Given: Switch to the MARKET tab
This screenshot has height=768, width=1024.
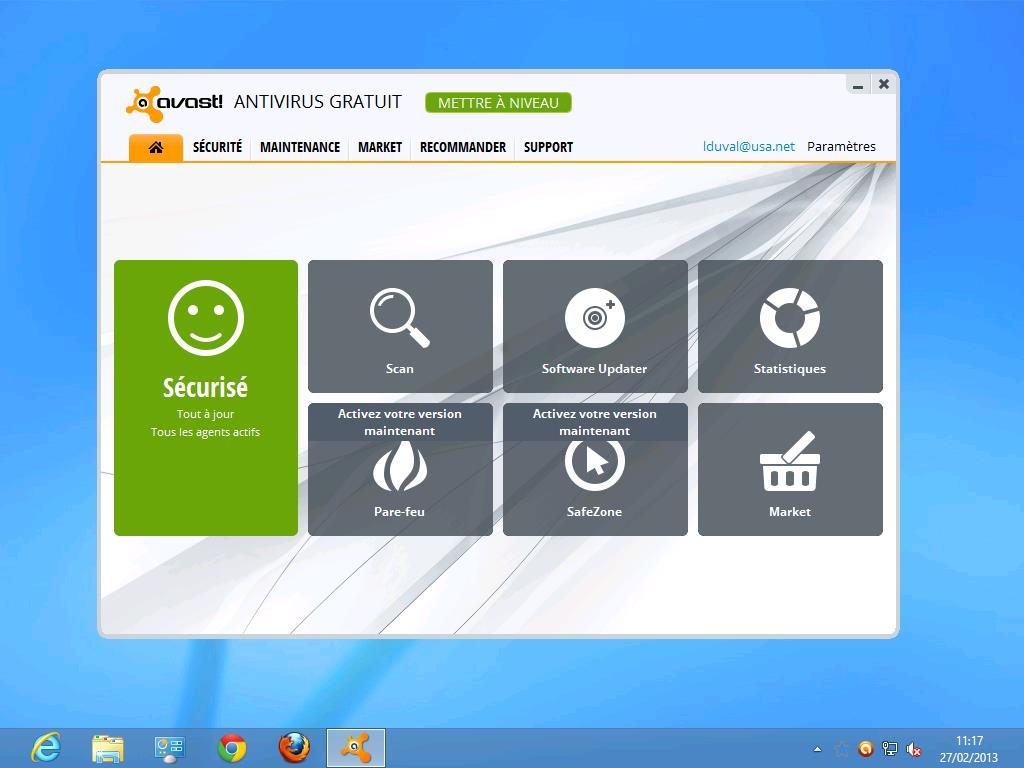Looking at the screenshot, I should click(x=379, y=147).
